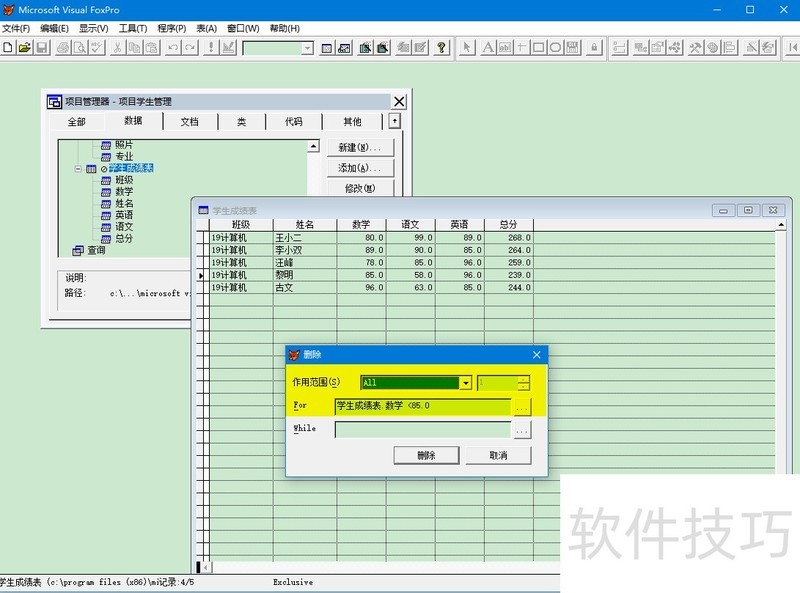Toggle the Button Lock padlock icon

[594, 47]
